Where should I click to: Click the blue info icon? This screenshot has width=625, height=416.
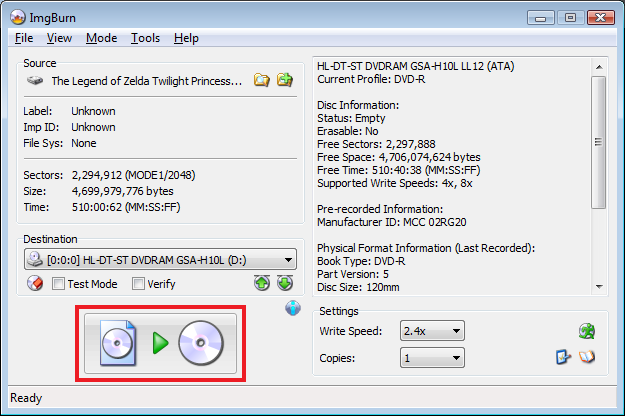(x=293, y=308)
